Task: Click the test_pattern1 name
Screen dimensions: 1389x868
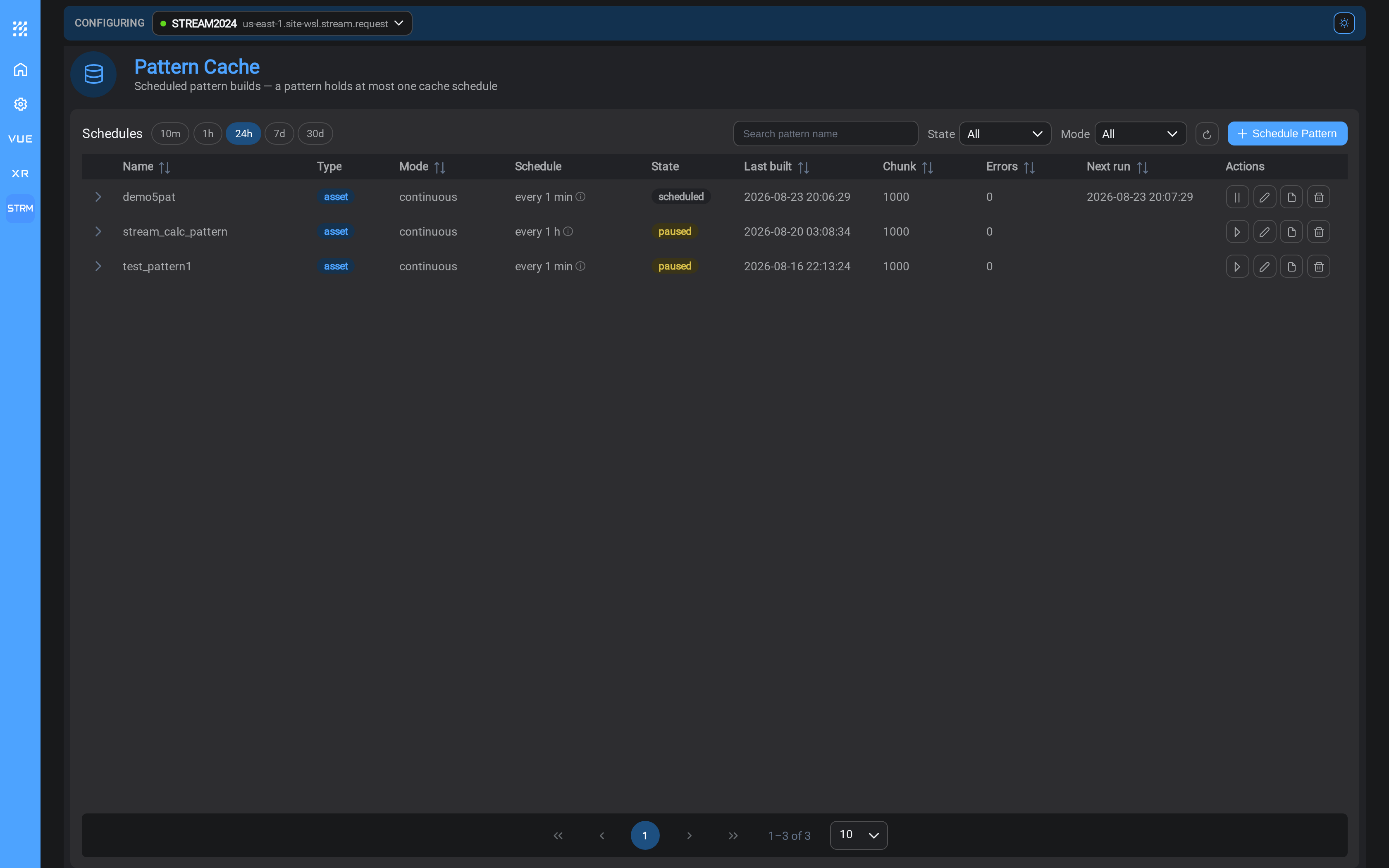Action: (x=157, y=266)
